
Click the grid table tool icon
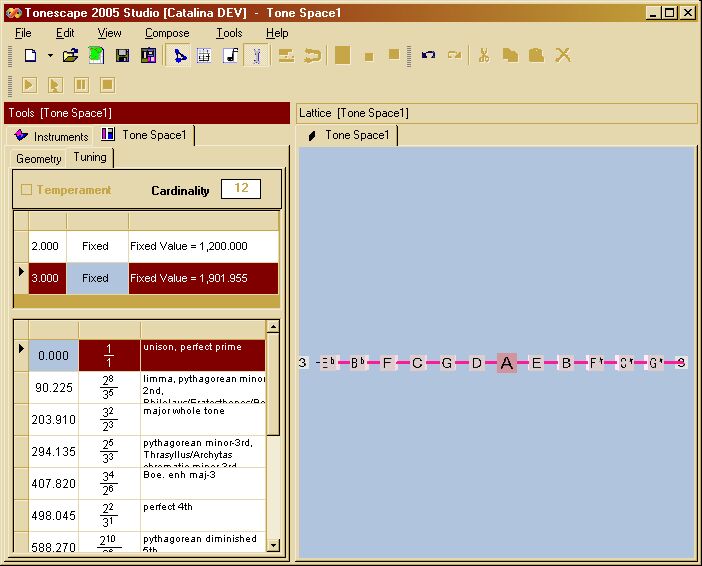click(204, 56)
